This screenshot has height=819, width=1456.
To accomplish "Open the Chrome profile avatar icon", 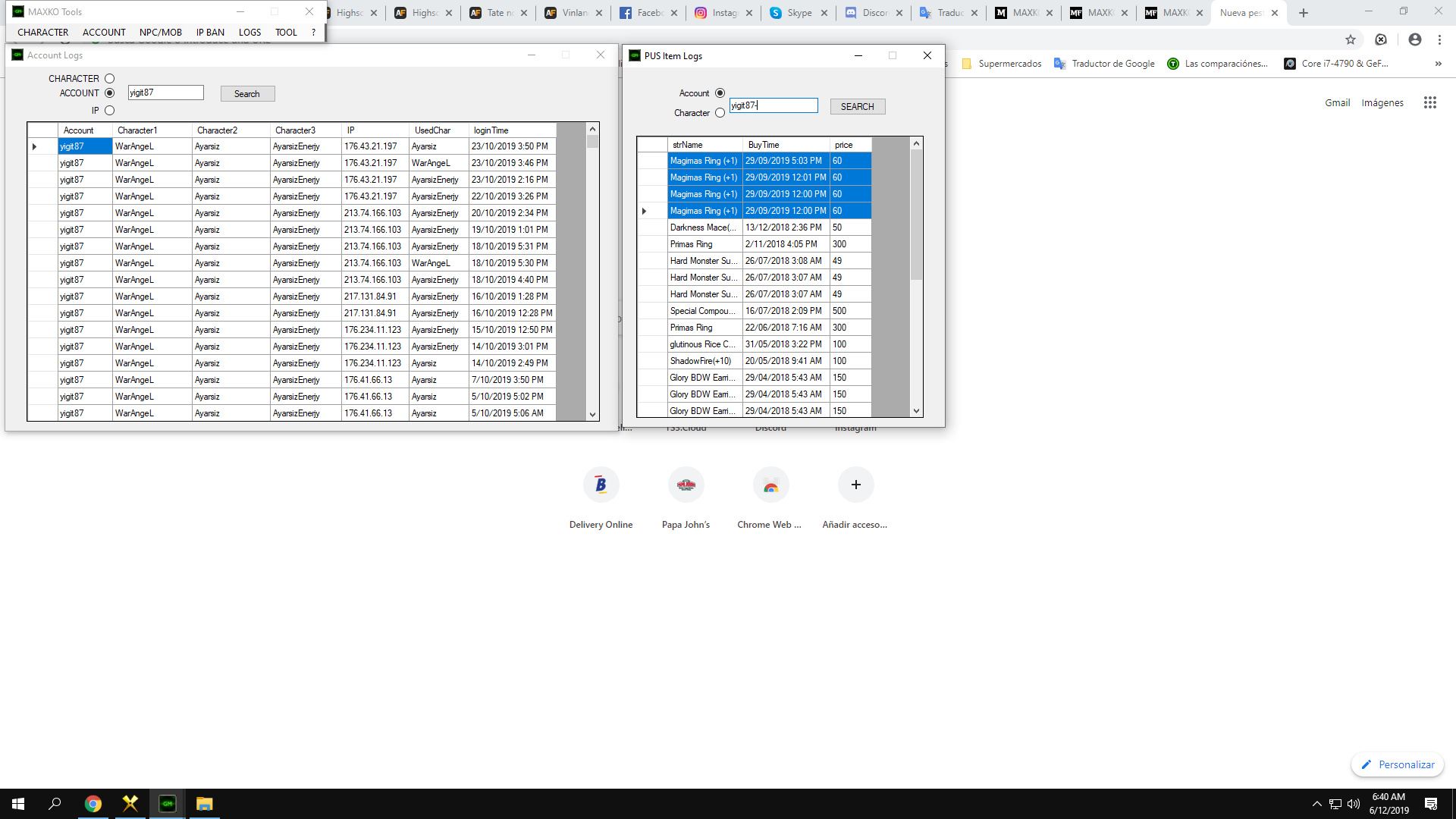I will tap(1415, 39).
